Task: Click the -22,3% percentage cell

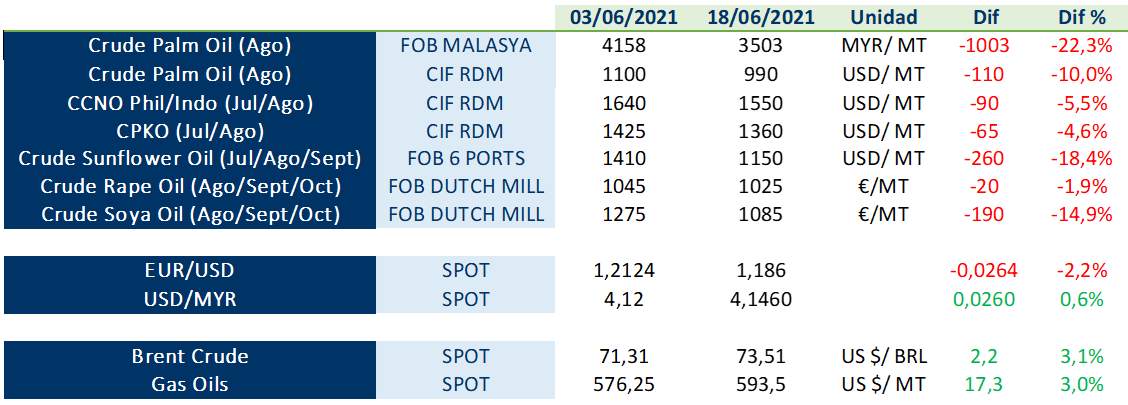Action: [1081, 46]
